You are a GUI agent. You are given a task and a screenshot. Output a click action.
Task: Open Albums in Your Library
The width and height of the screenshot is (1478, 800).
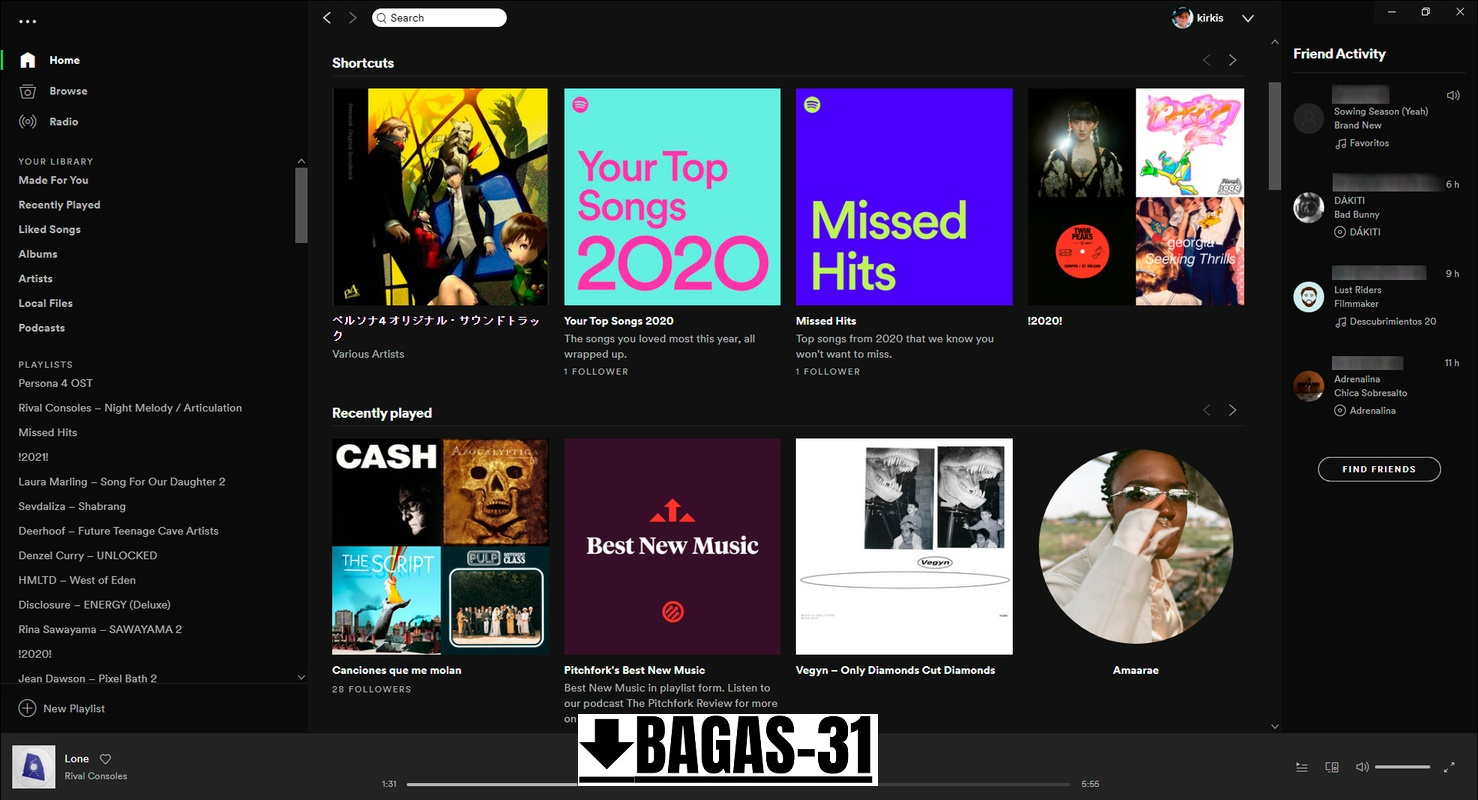click(x=38, y=254)
